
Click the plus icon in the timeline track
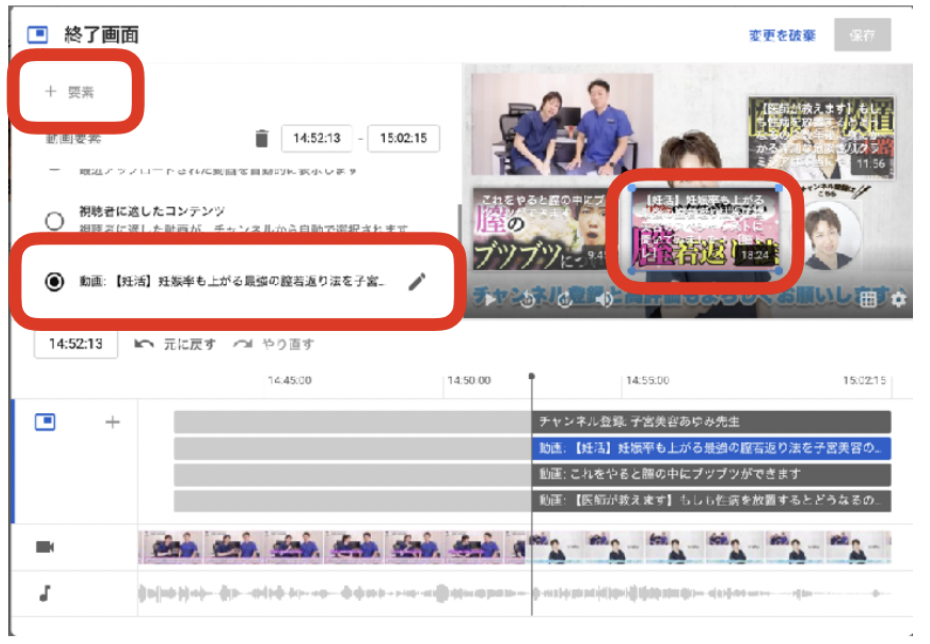pos(113,422)
